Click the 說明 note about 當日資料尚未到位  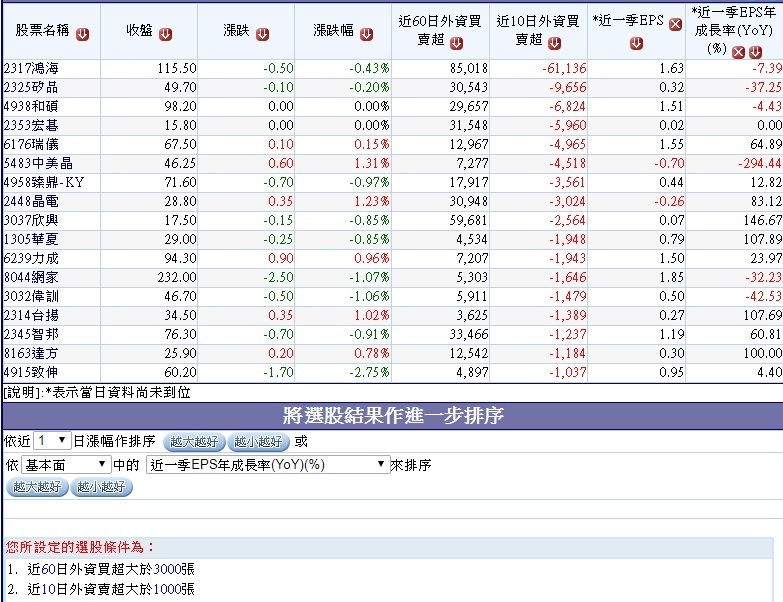[x=97, y=392]
